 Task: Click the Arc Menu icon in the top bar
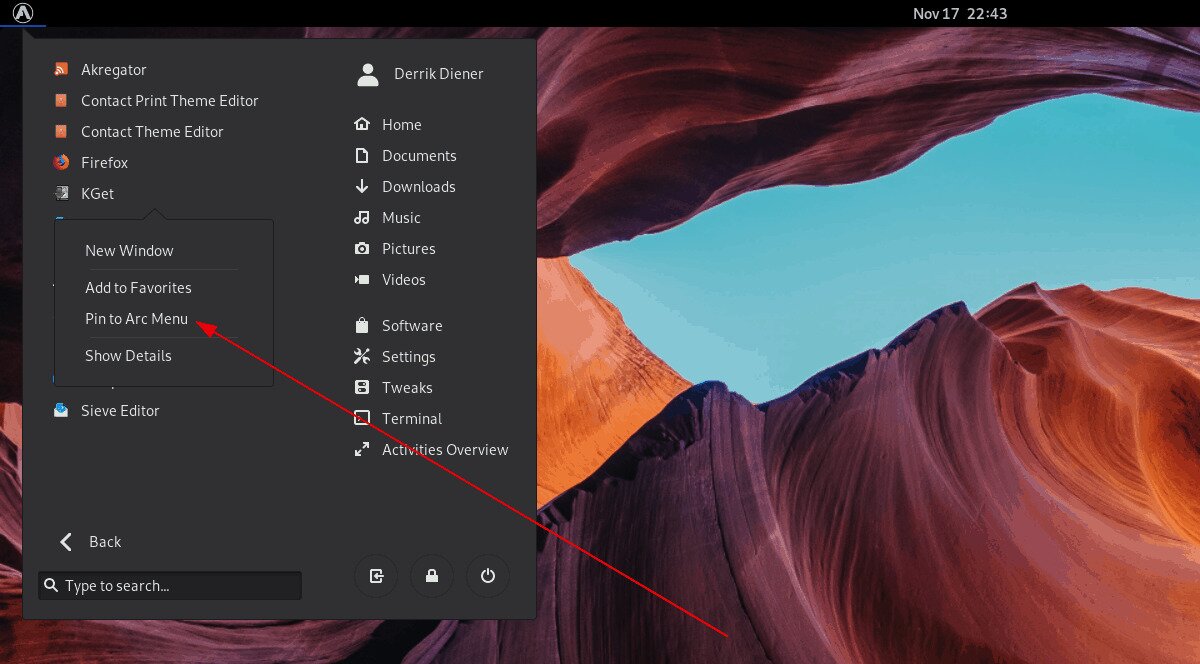[22, 13]
